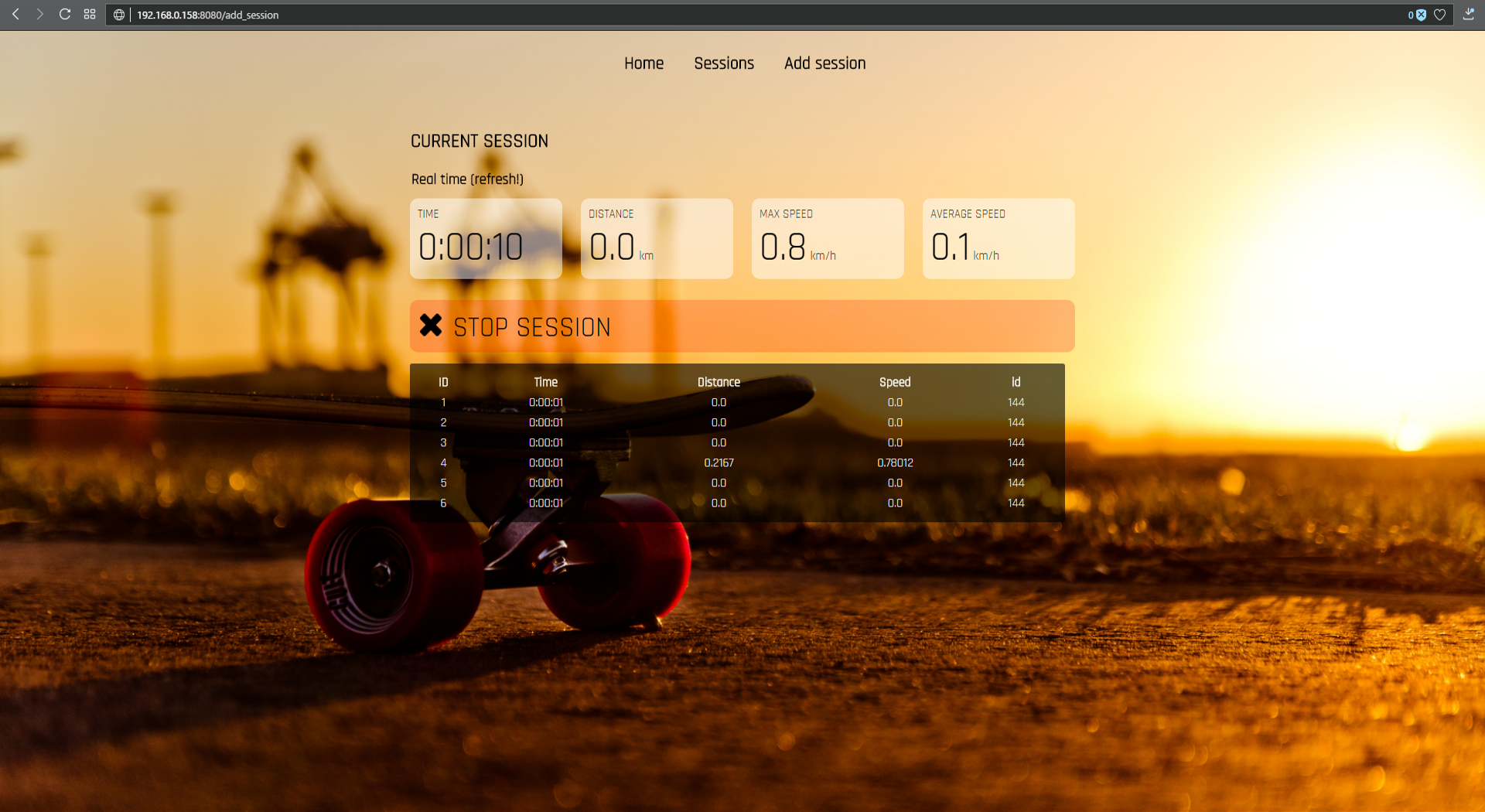The image size is (1485, 812).
Task: Click the speed 0.0 value in row 2
Action: tap(895, 422)
